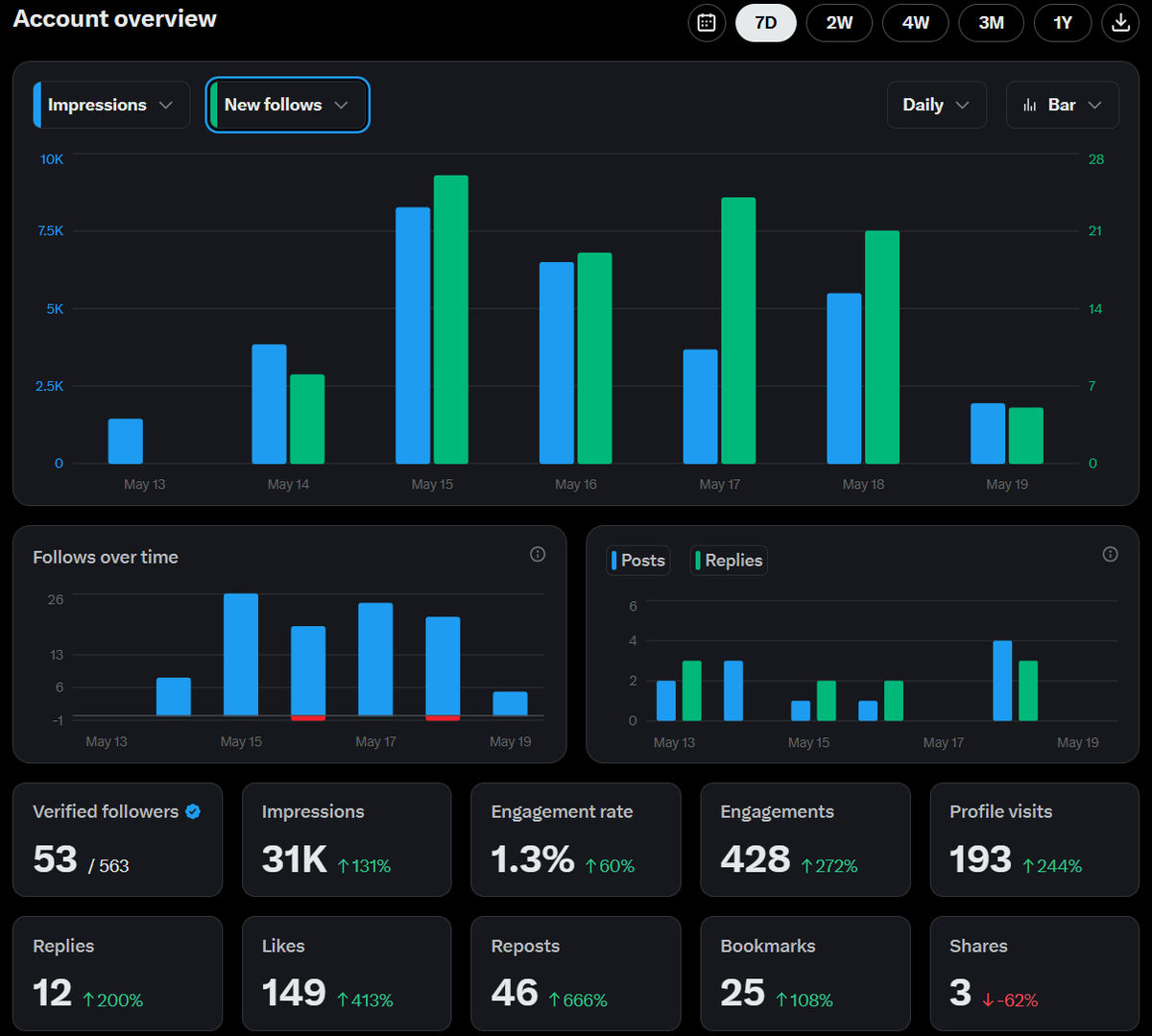Click info icon on Follows over time card
Viewport: 1152px width, 1036px height.
coord(538,554)
